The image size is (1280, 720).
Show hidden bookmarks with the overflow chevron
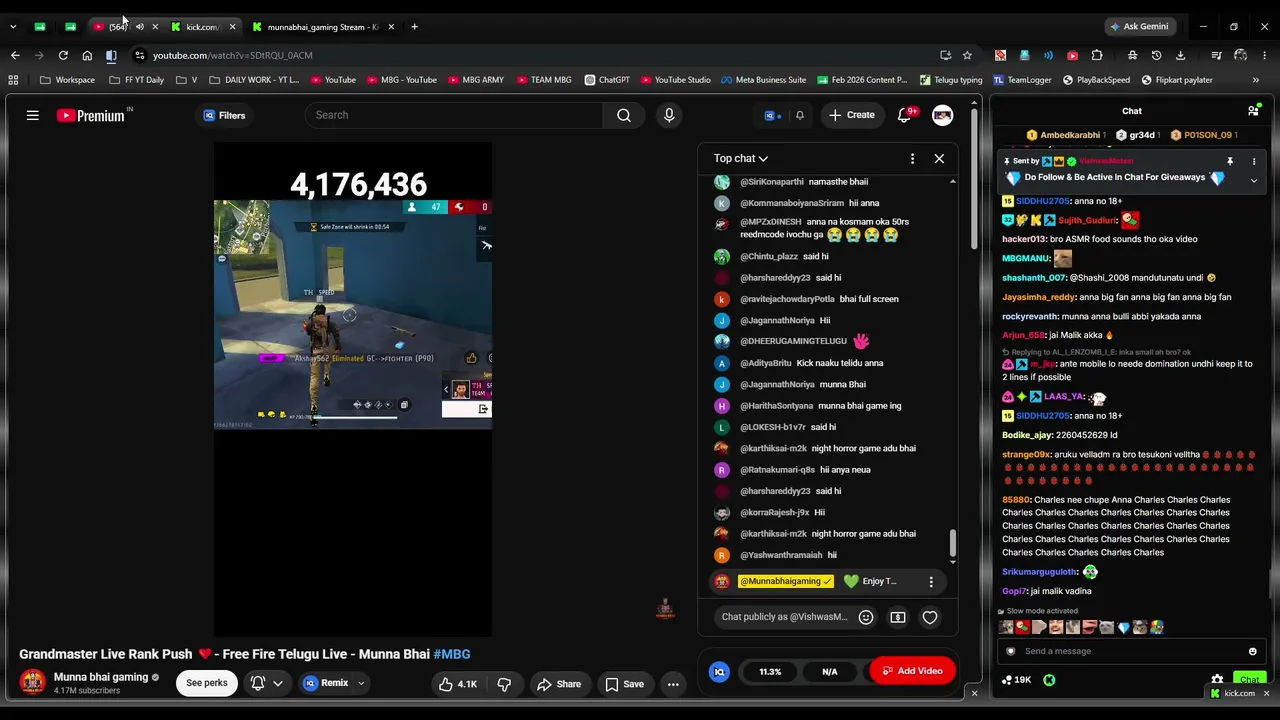(1255, 80)
